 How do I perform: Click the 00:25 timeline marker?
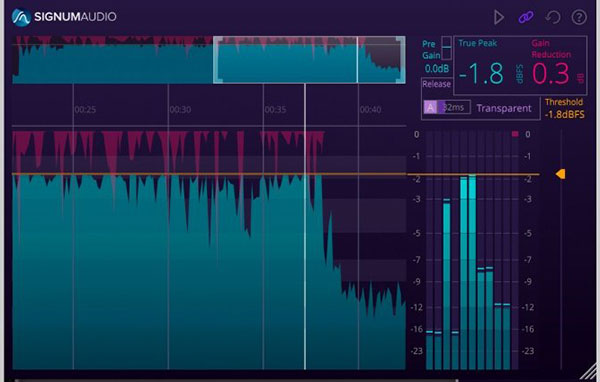[x=85, y=110]
